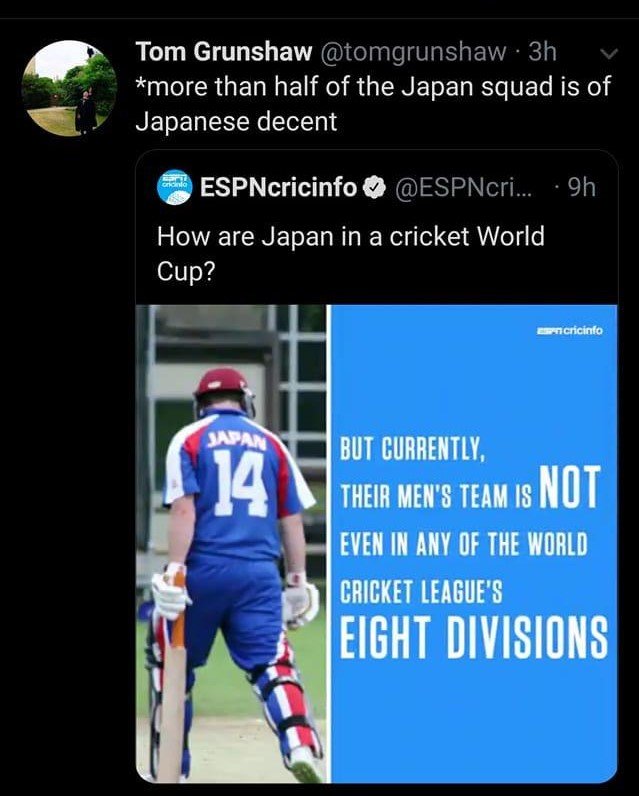Viewport: 639px width, 796px height.
Task: Click the batsman's maroon helmet
Action: (x=223, y=387)
